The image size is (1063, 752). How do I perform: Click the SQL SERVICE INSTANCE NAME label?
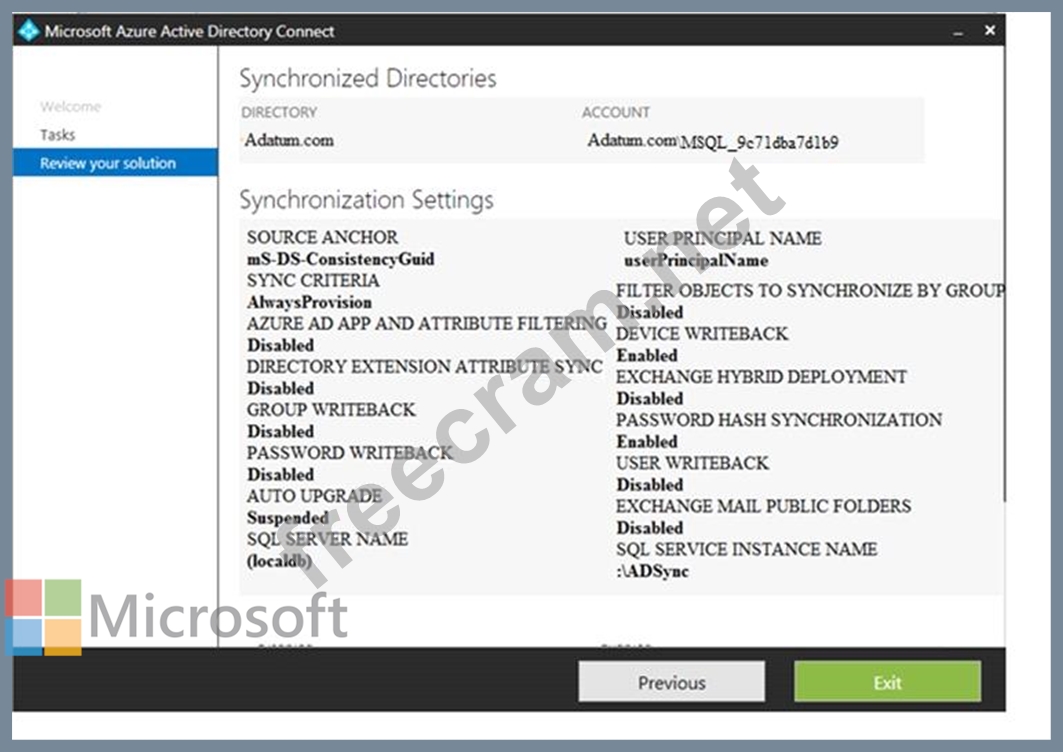pos(746,550)
